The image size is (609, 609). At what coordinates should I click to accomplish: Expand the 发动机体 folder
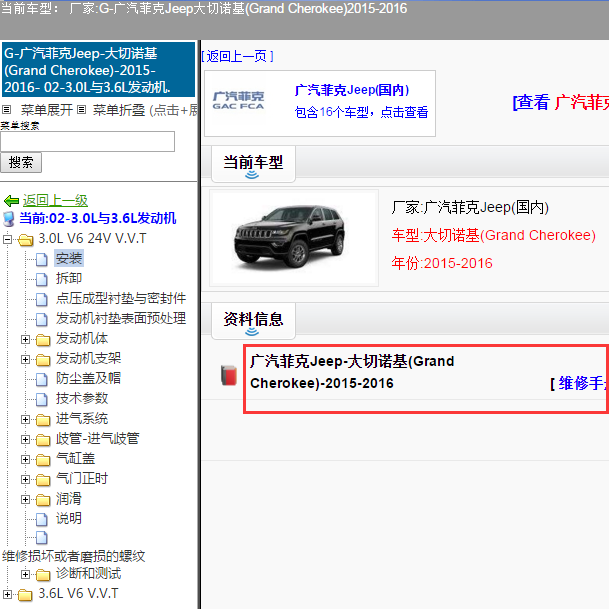25,340
